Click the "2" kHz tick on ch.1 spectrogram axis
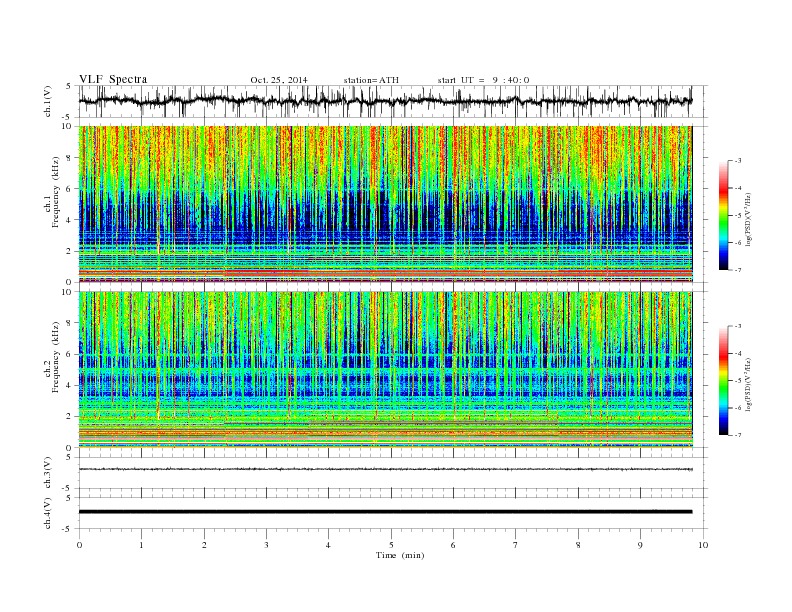Viewport: 792px width, 612px height. 70,251
